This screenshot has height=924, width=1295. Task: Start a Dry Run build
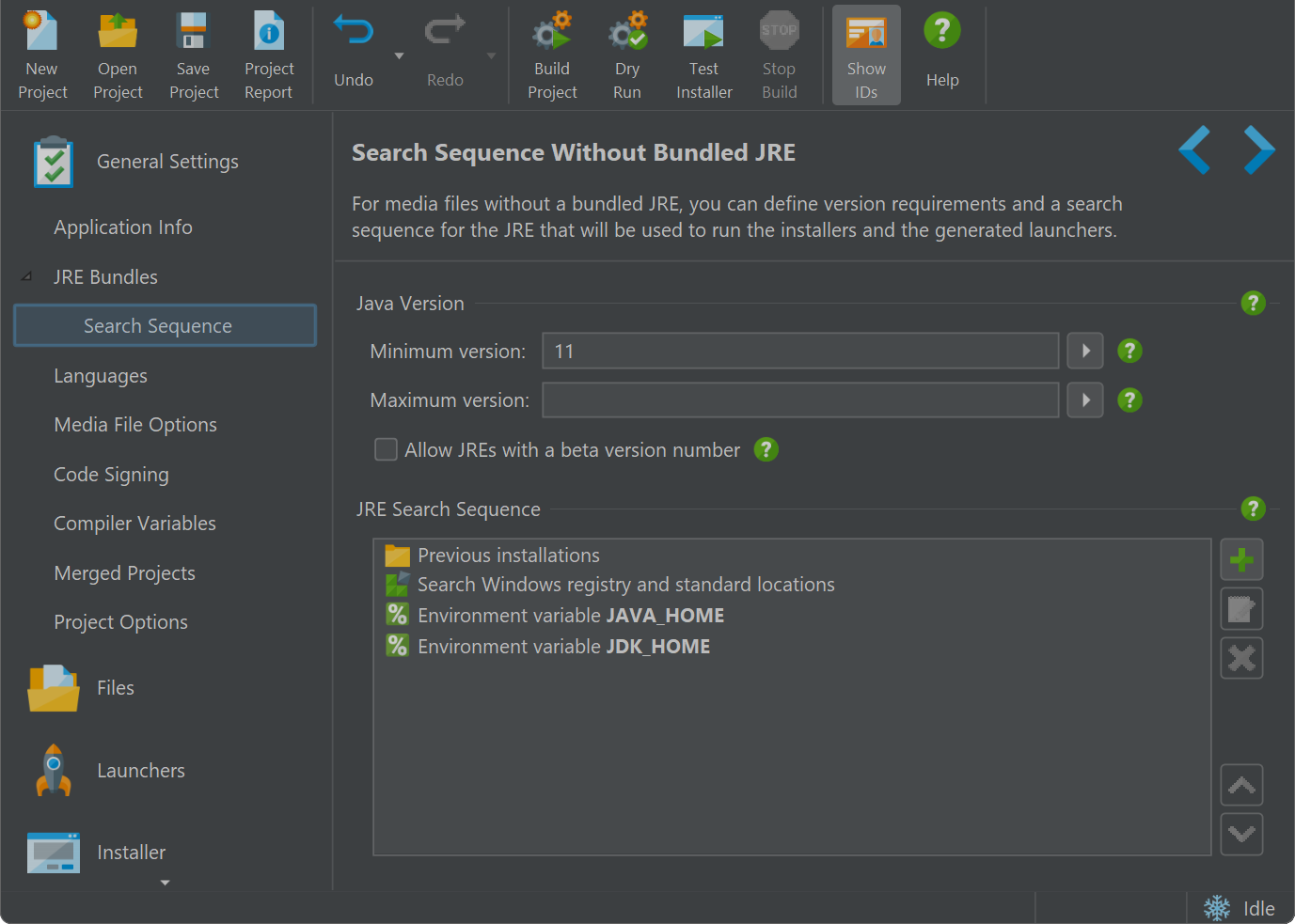click(x=627, y=55)
